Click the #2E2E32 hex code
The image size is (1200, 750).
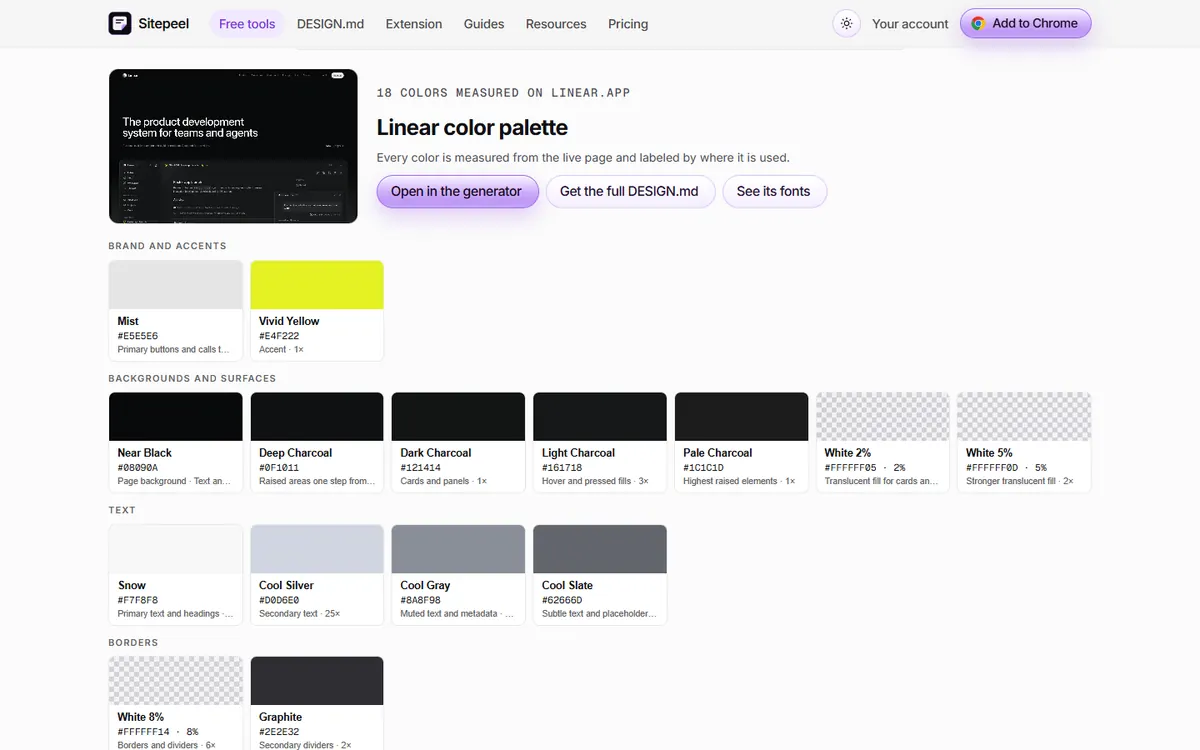coord(279,732)
